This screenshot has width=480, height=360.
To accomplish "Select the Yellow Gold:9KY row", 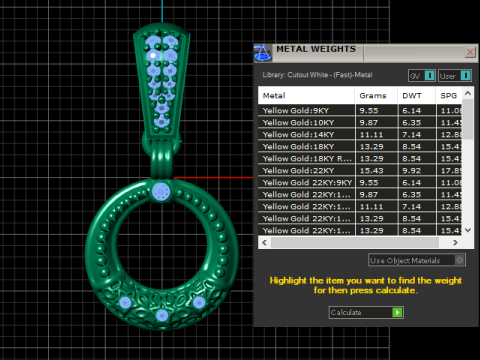I will (x=360, y=110).
